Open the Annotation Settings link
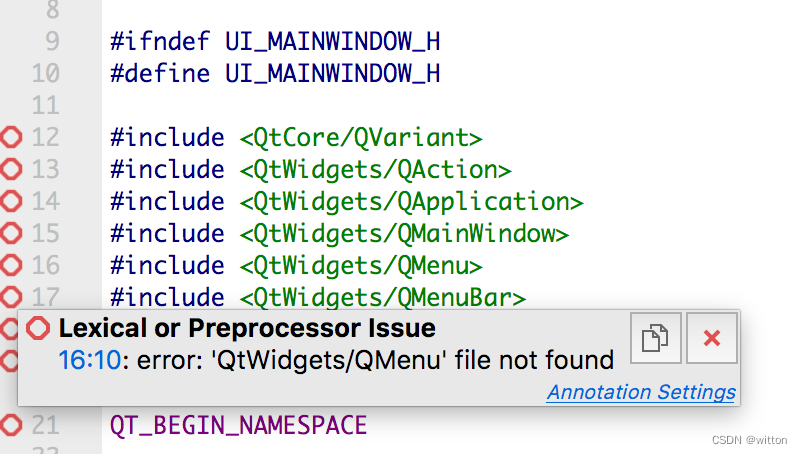 (x=641, y=392)
